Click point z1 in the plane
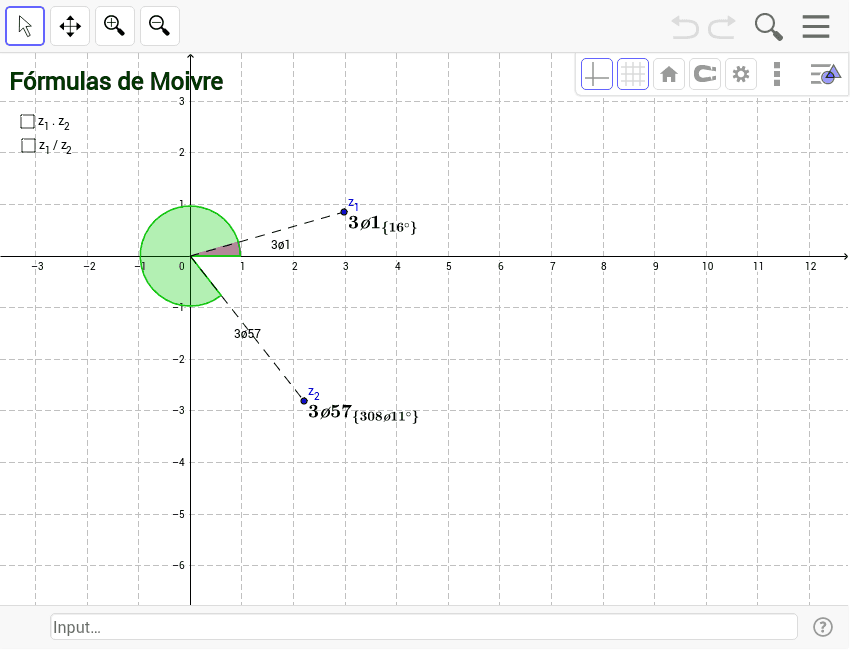850x650 pixels. 344,212
